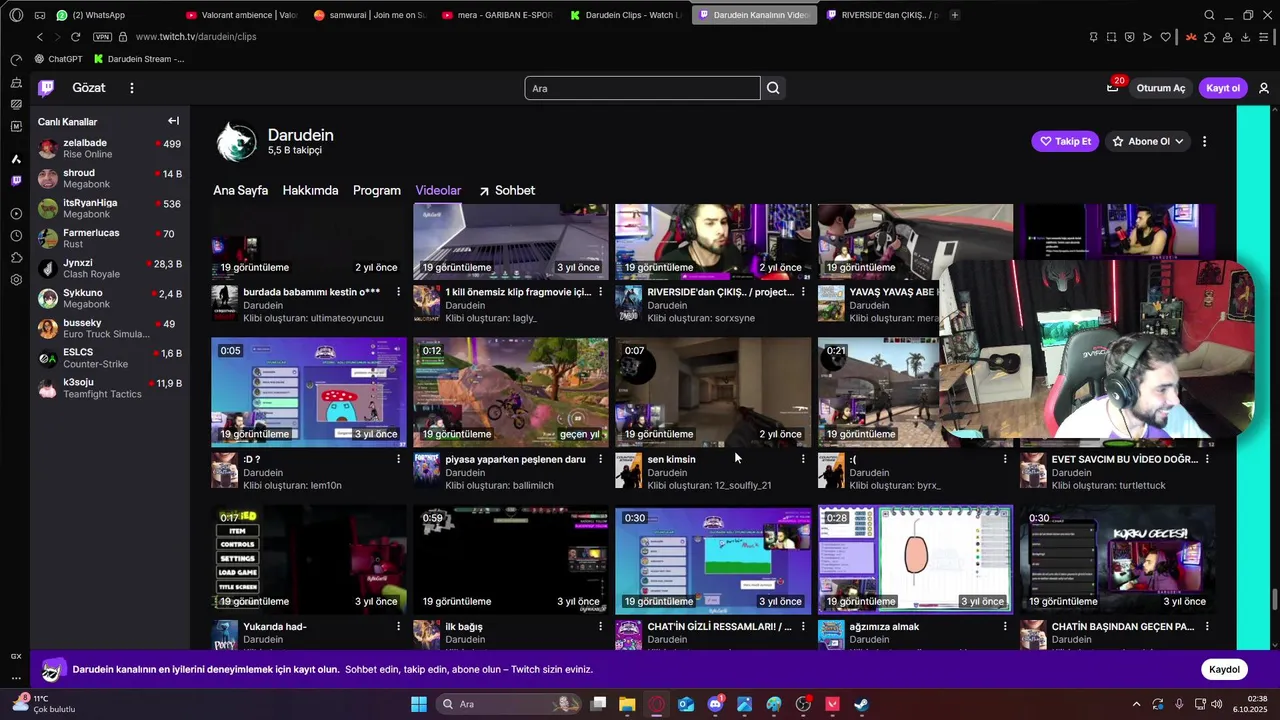Open options for 'burdada babamımı kestin' clip
Image resolution: width=1280 pixels, height=720 pixels.
click(x=398, y=292)
